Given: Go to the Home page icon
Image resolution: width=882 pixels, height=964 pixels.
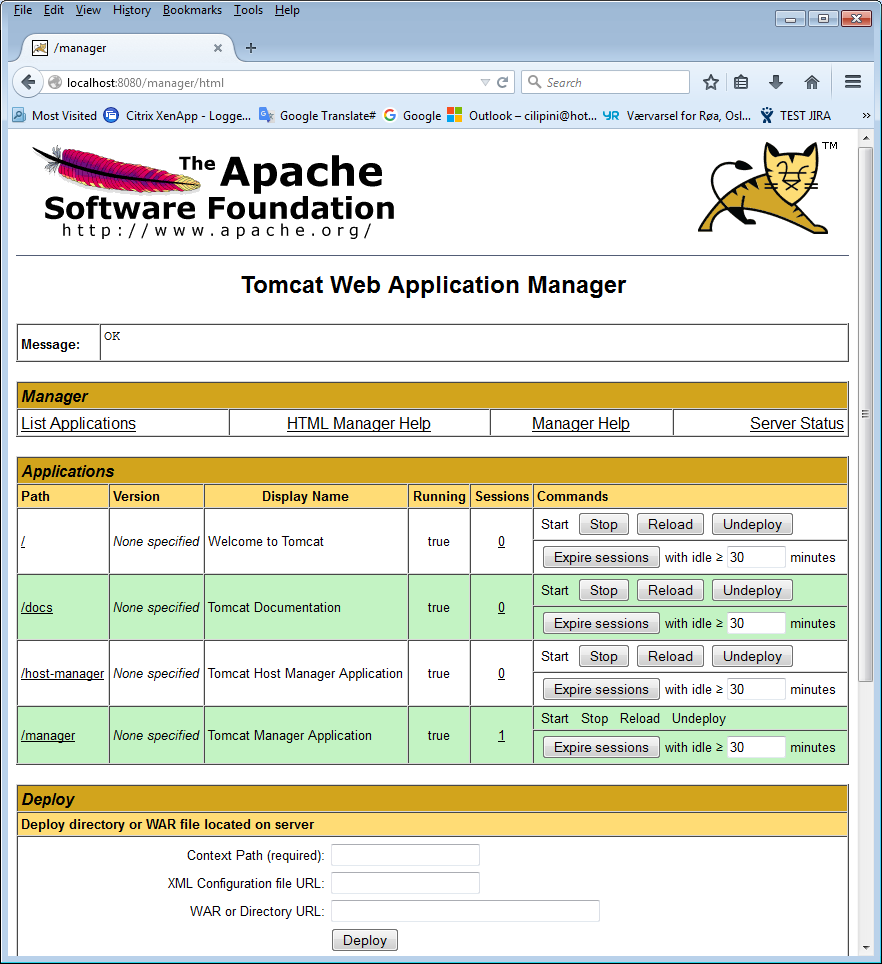Looking at the screenshot, I should click(x=811, y=82).
